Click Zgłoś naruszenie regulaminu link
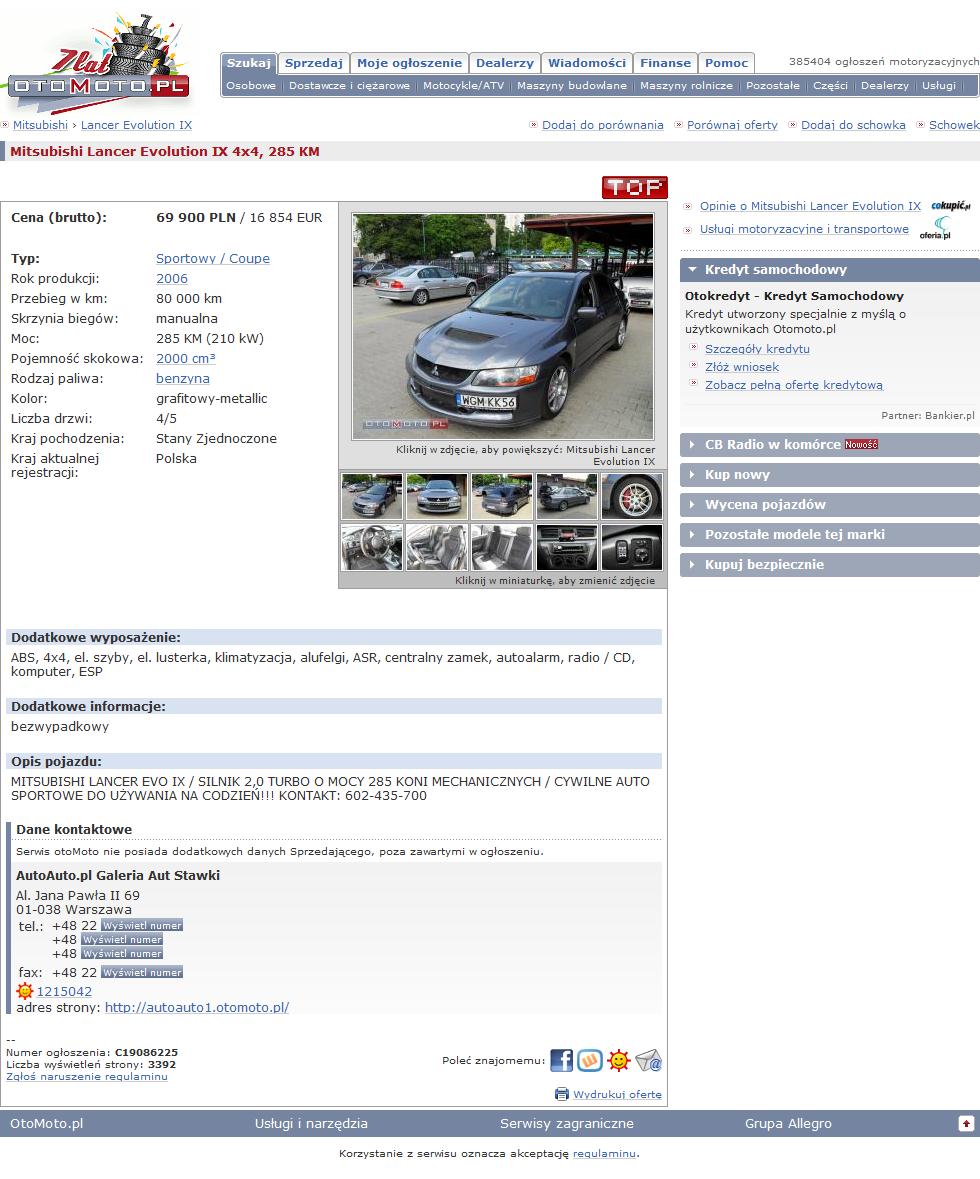This screenshot has width=980, height=1179. click(86, 1077)
